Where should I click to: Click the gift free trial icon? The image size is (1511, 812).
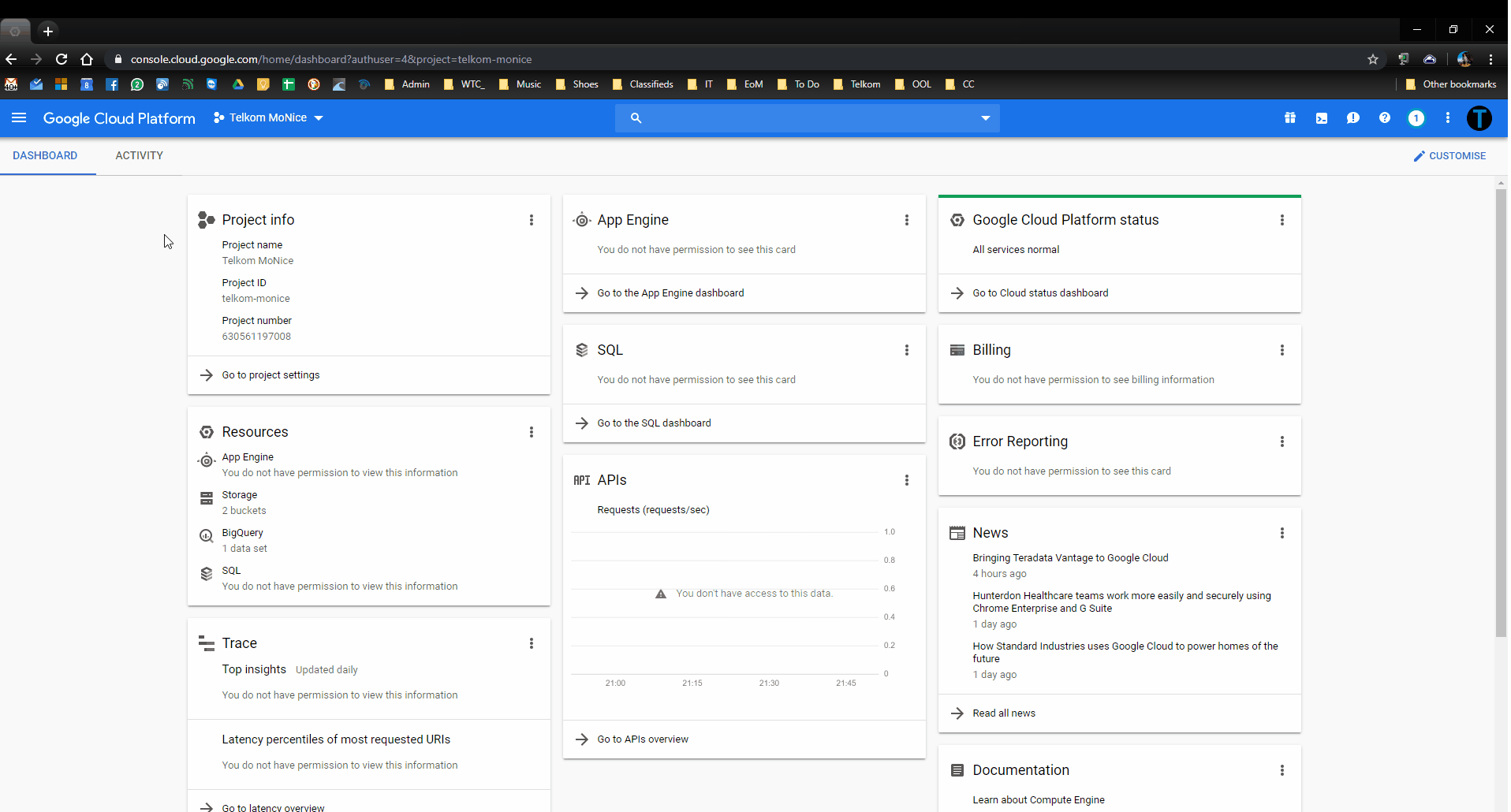click(x=1290, y=118)
